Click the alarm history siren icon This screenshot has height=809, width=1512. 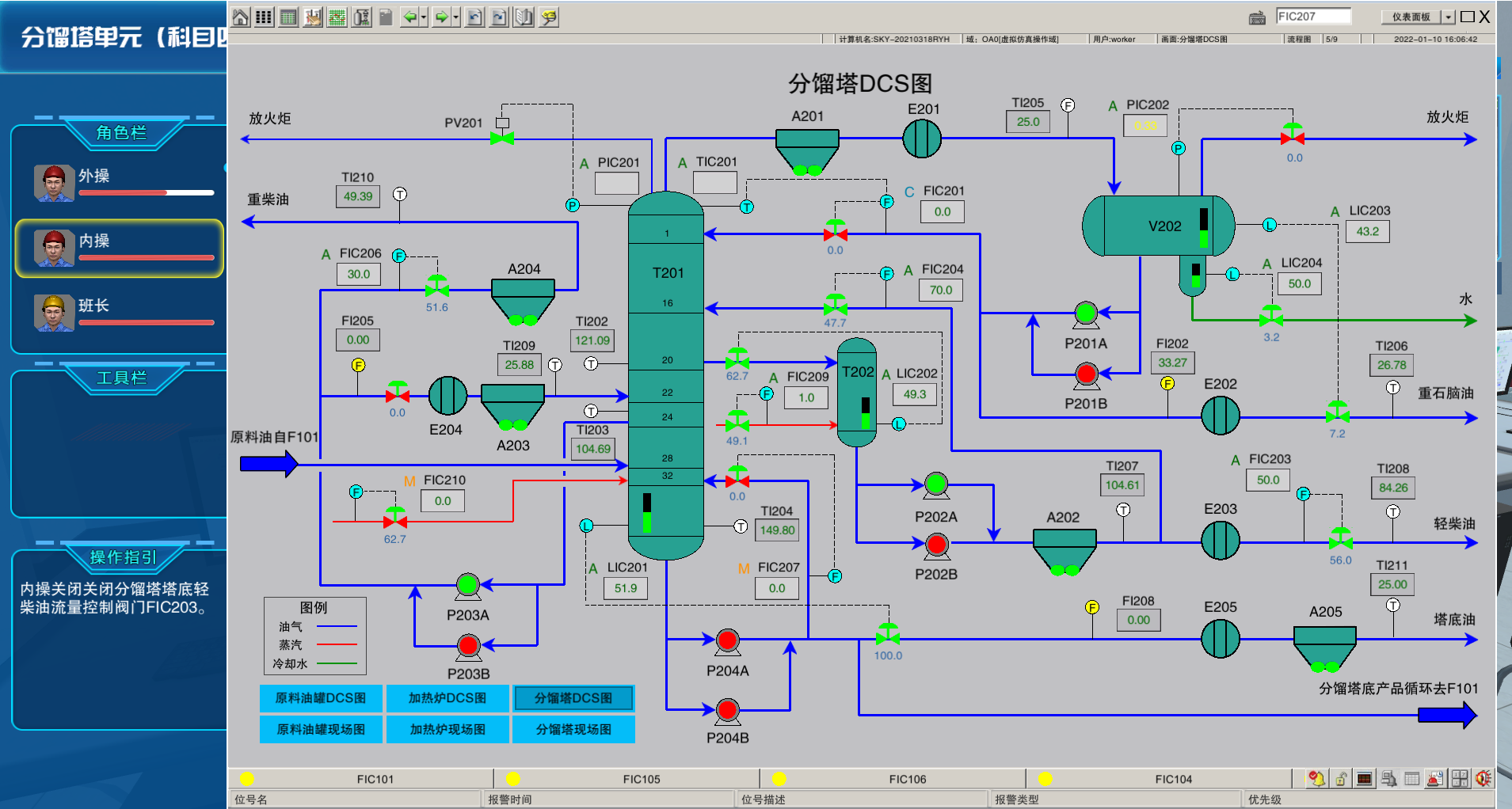pyautogui.click(x=1435, y=779)
